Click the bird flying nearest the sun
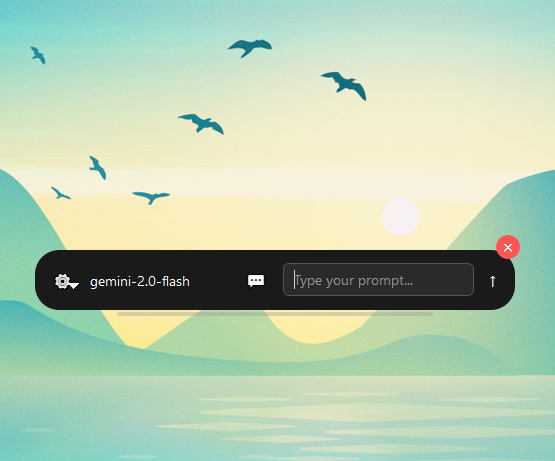The width and height of the screenshot is (555, 461). [344, 85]
